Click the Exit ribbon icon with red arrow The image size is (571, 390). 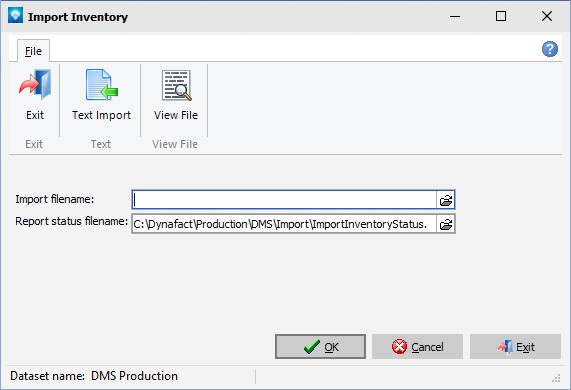[35, 84]
